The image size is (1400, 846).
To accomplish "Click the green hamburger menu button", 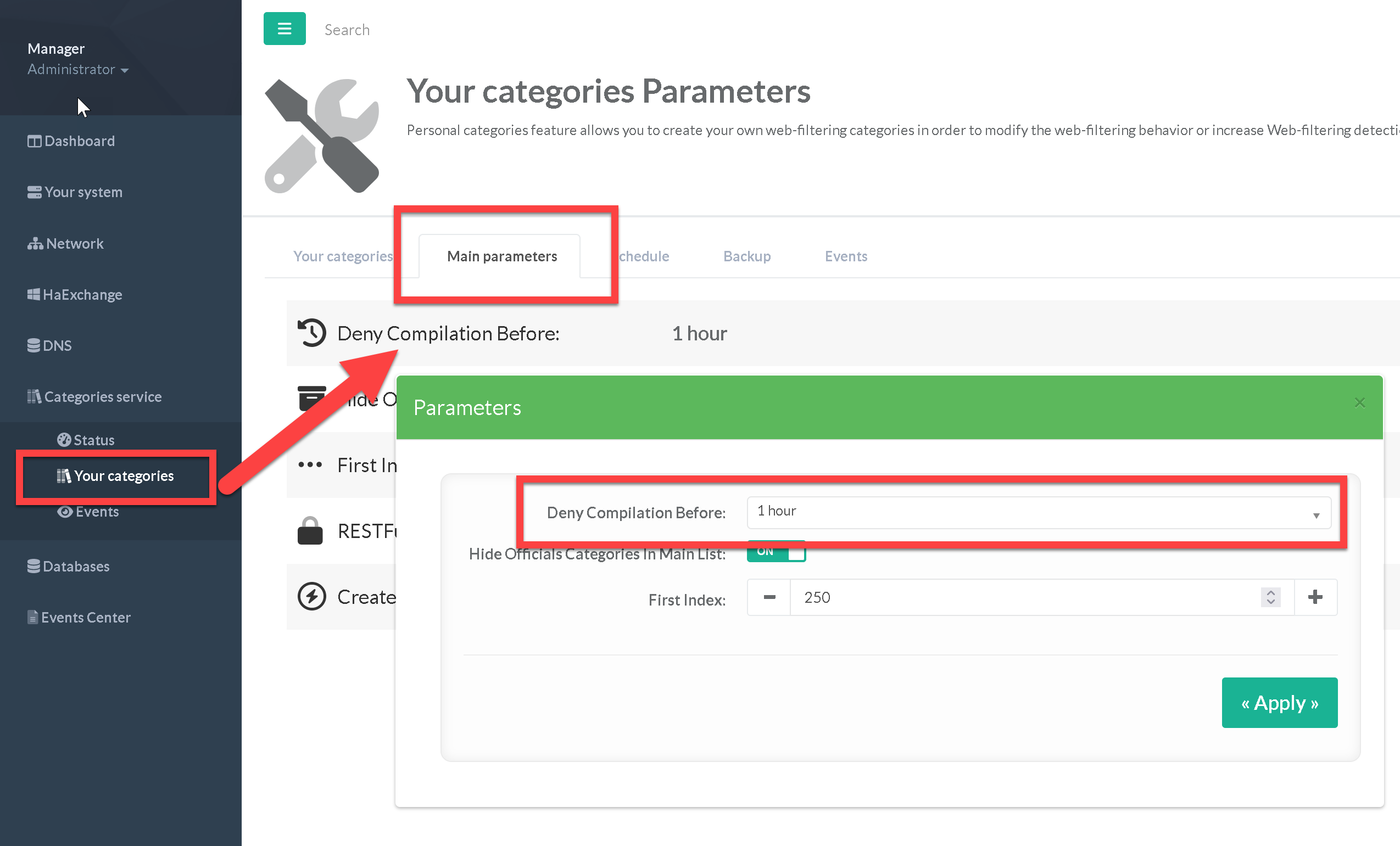I will point(284,29).
